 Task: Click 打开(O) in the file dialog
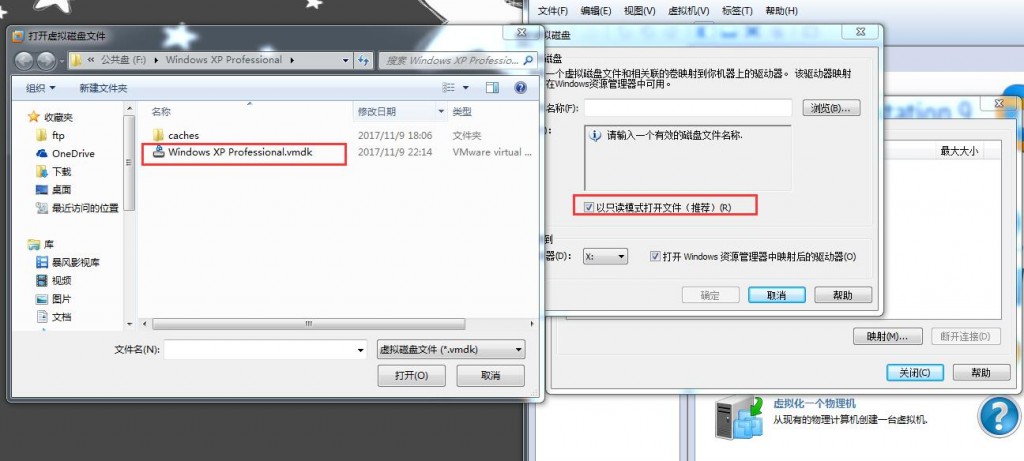[411, 375]
